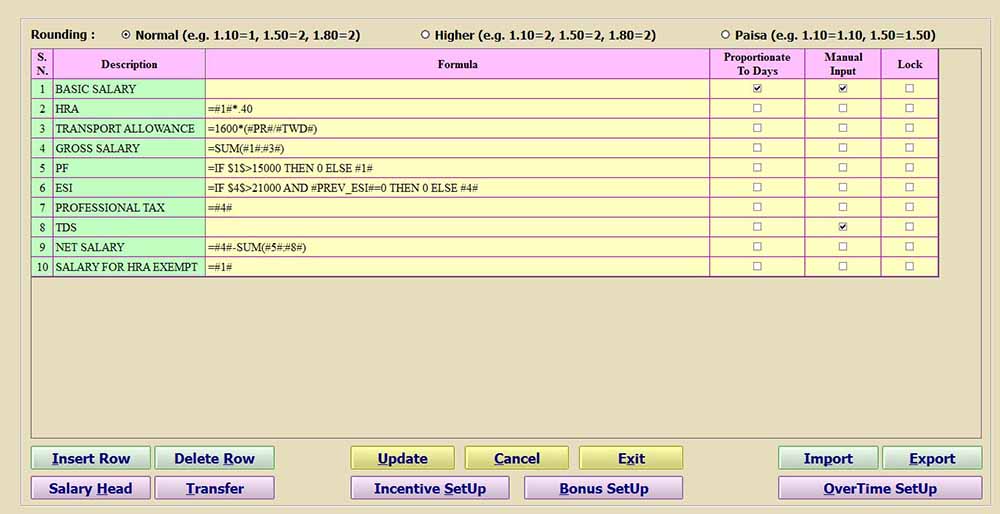Open Incentive SetUp
Viewport: 1000px width, 514px height.
point(430,489)
